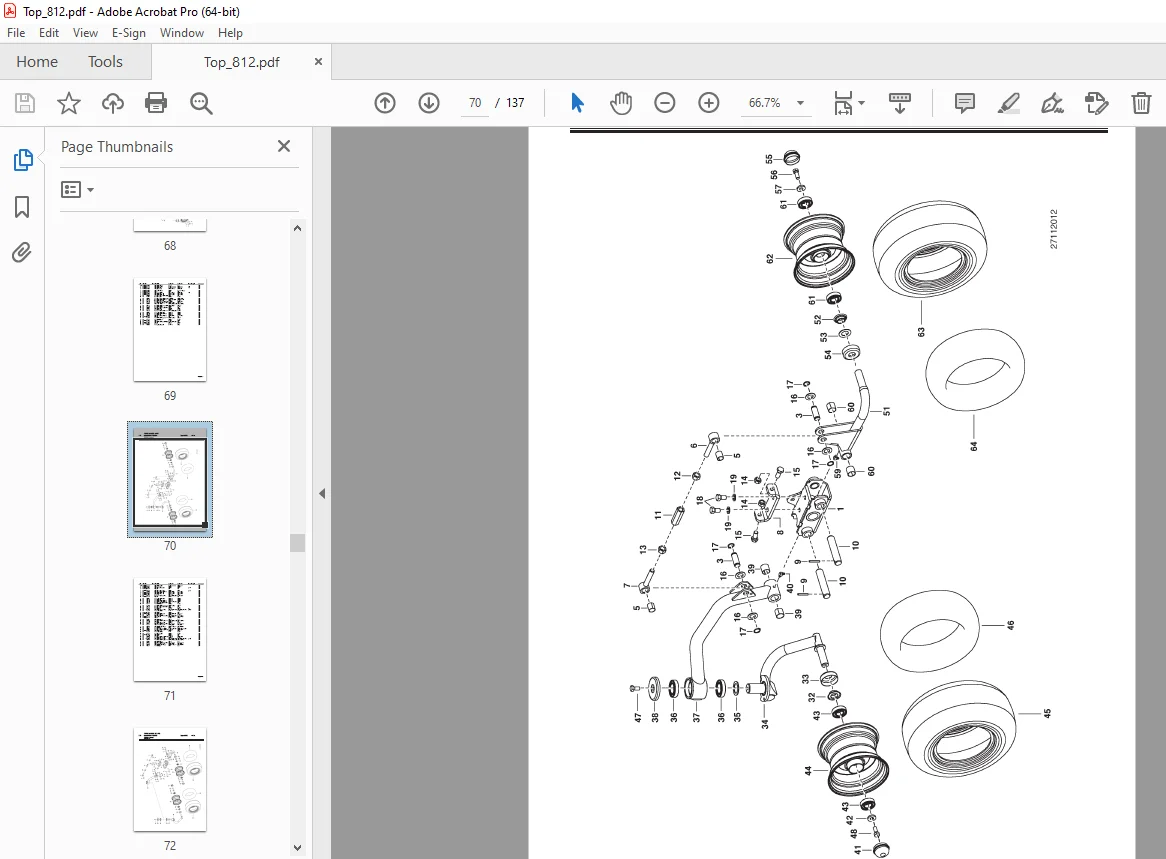Go to the previous page arrow
The image size is (1166, 859).
click(384, 103)
